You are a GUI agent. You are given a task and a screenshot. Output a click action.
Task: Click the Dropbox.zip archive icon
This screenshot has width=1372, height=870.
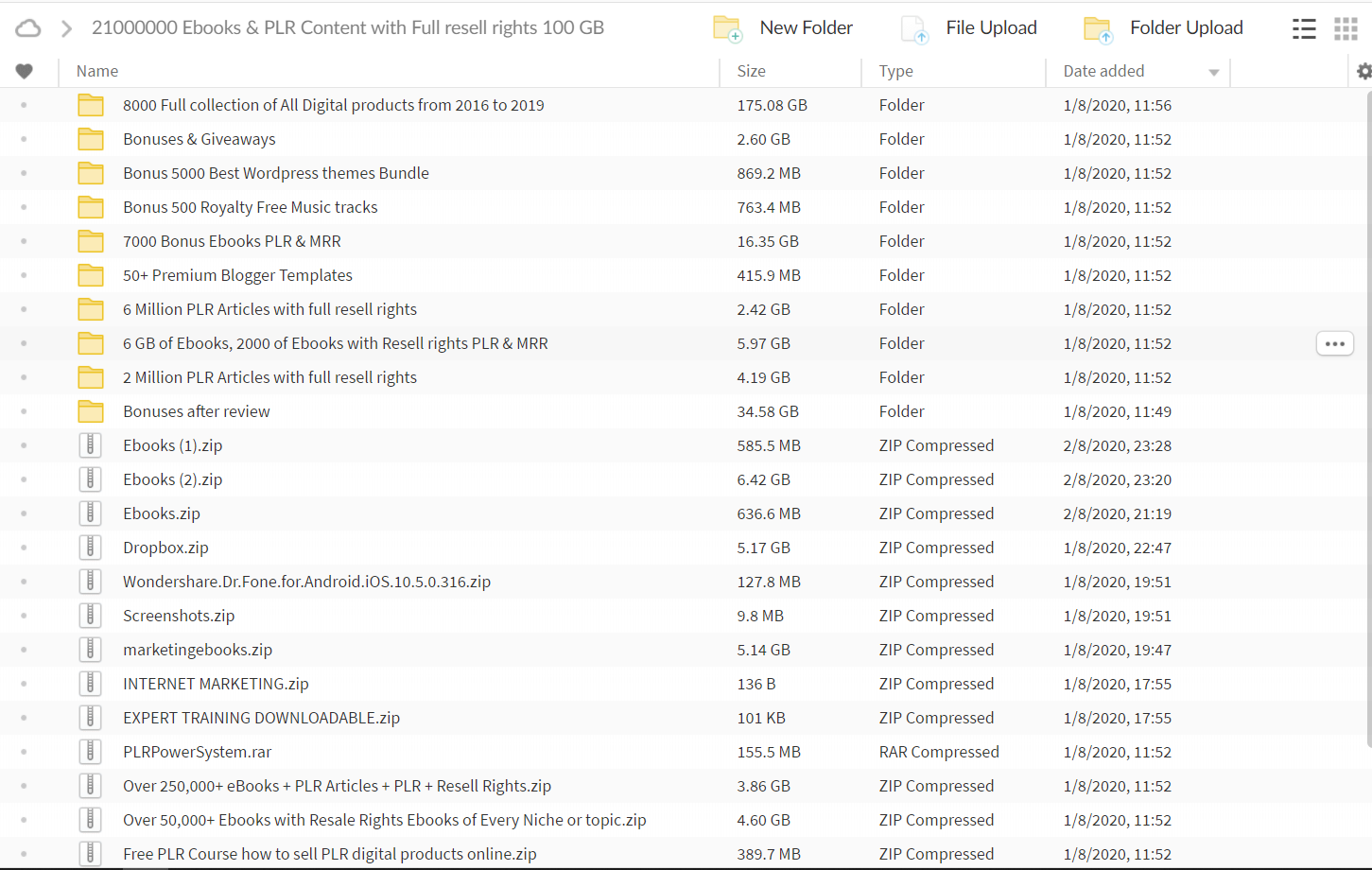point(91,548)
